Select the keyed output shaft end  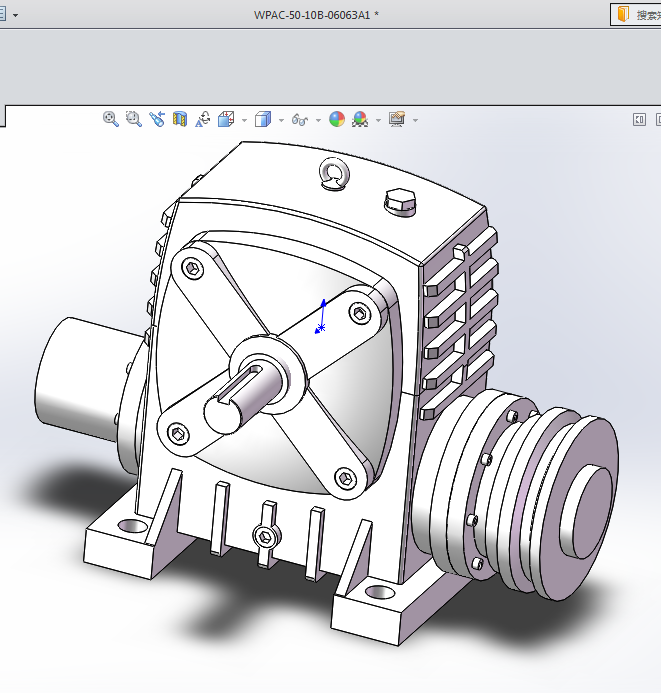click(x=223, y=414)
